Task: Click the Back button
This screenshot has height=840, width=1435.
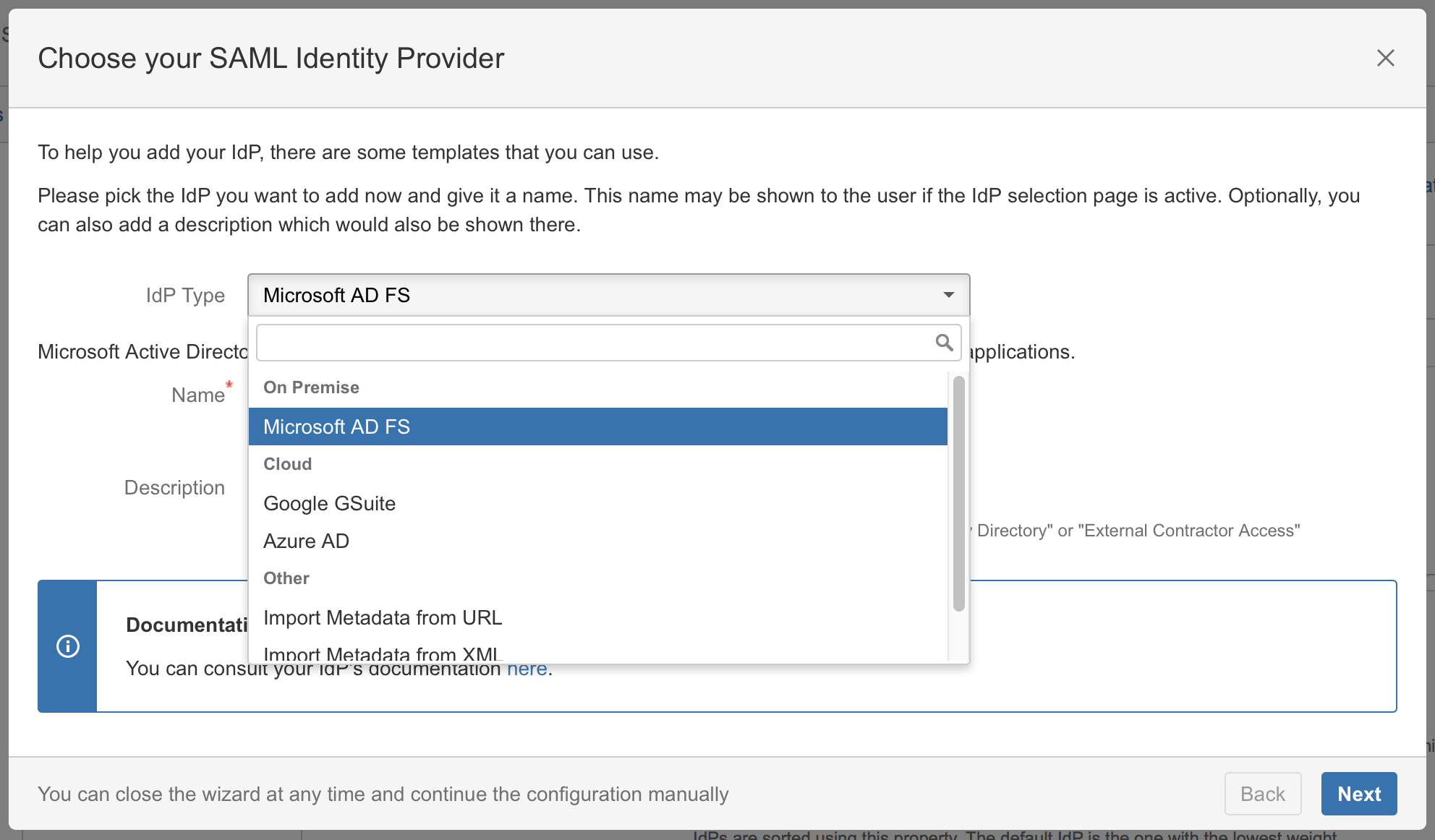Action: point(1263,794)
